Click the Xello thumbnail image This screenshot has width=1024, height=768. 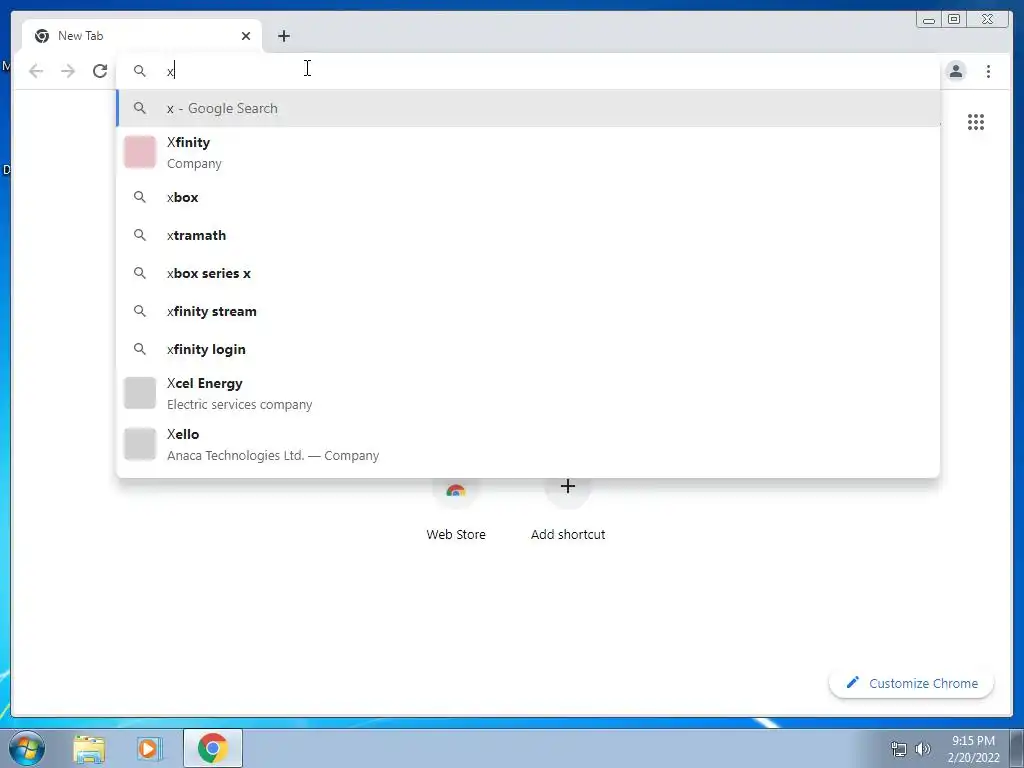[140, 444]
